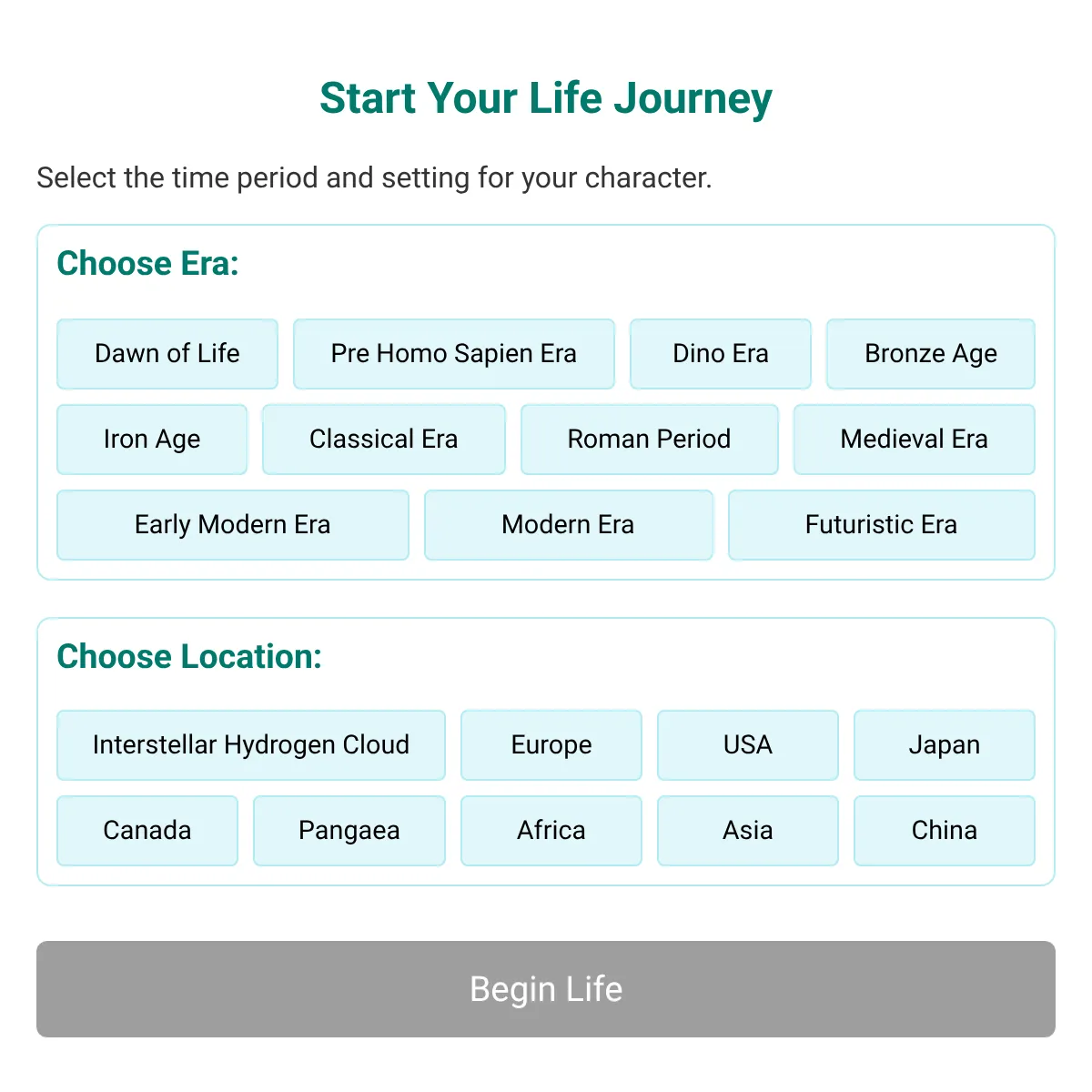The height and width of the screenshot is (1092, 1092).
Task: Pick Roman Period as time period
Action: coord(650,440)
